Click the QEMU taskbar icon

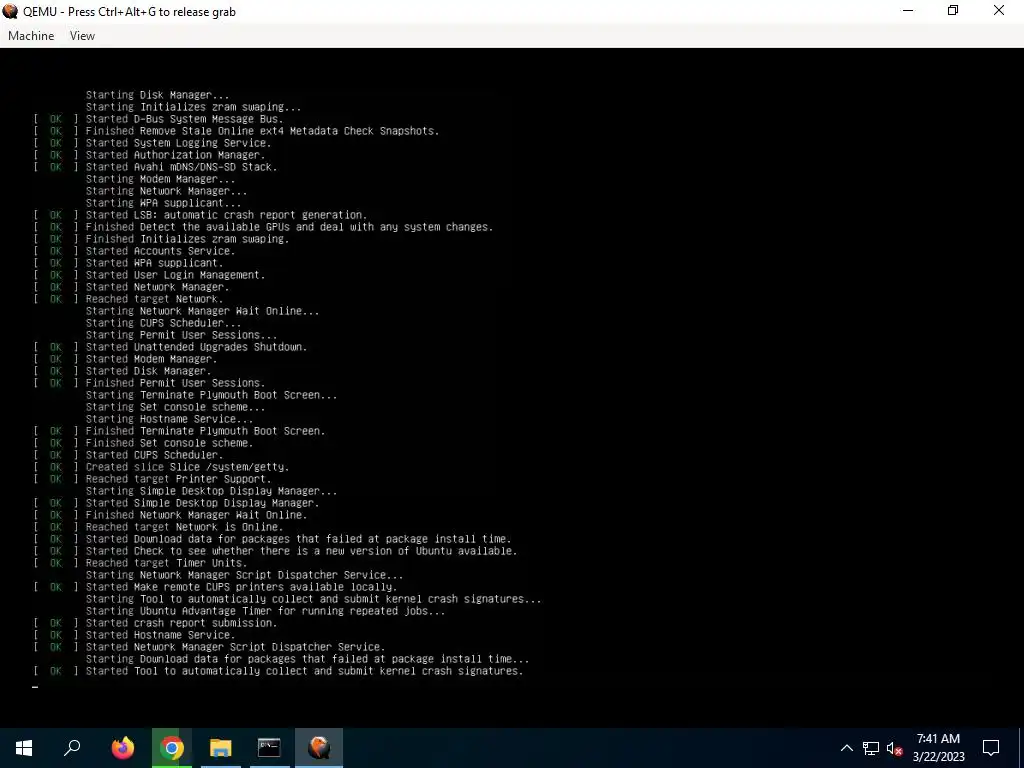tap(319, 748)
